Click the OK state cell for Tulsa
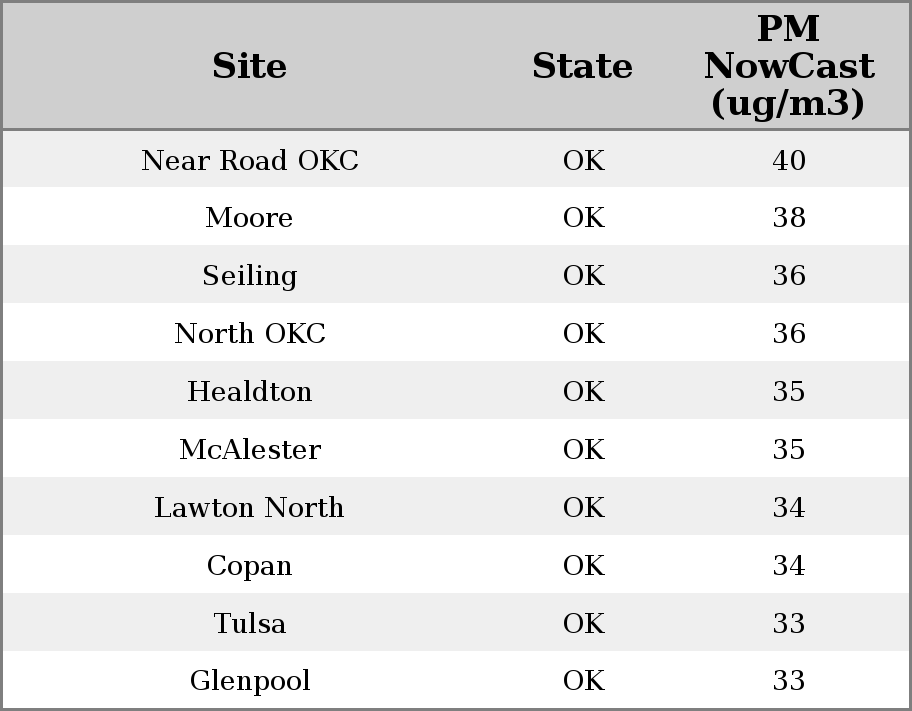The width and height of the screenshot is (912, 711). (x=583, y=623)
